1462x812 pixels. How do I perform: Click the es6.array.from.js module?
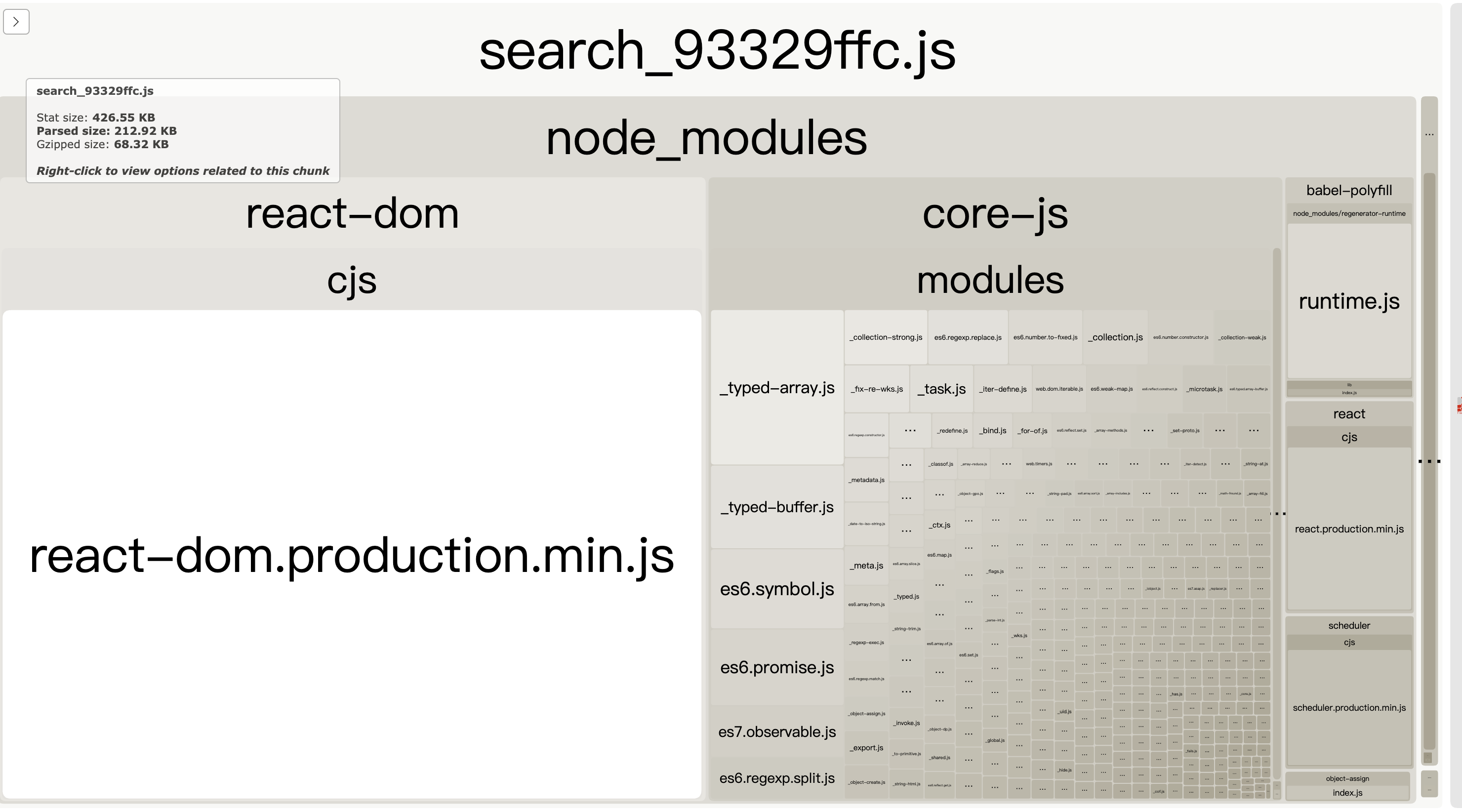pos(867,605)
